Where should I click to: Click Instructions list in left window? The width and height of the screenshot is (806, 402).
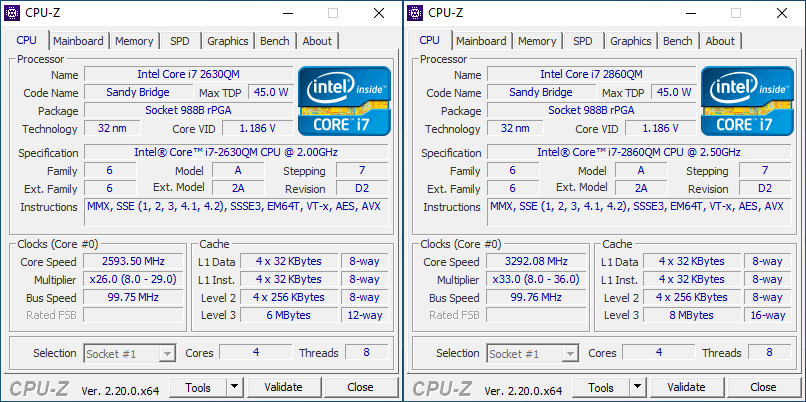pyautogui.click(x=236, y=212)
